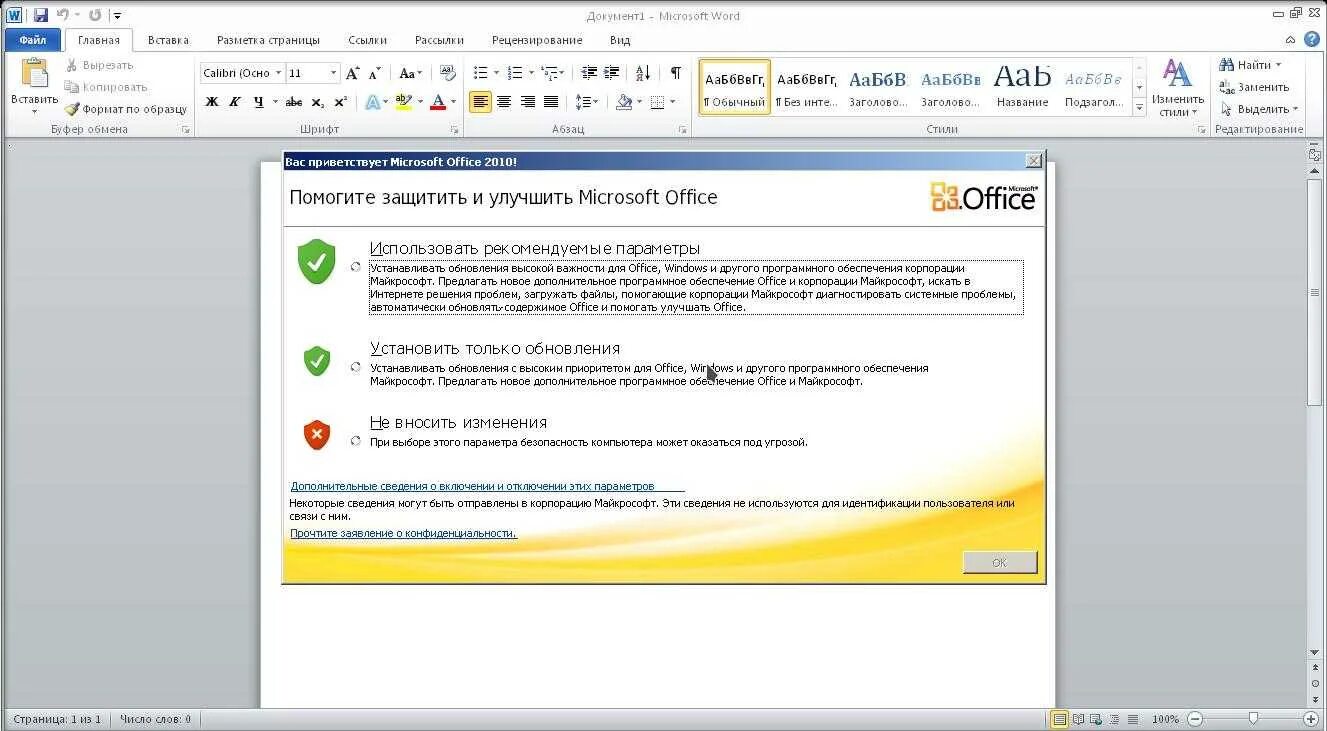Click the Clear Formatting eraser icon
Viewport: 1327px width, 731px height.
(x=448, y=73)
